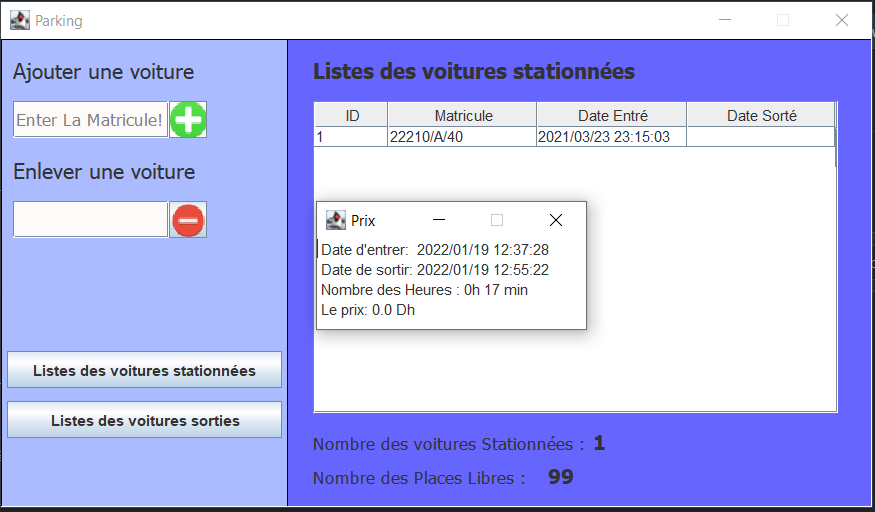Minimize the Parking window
875x512 pixels.
(725, 21)
